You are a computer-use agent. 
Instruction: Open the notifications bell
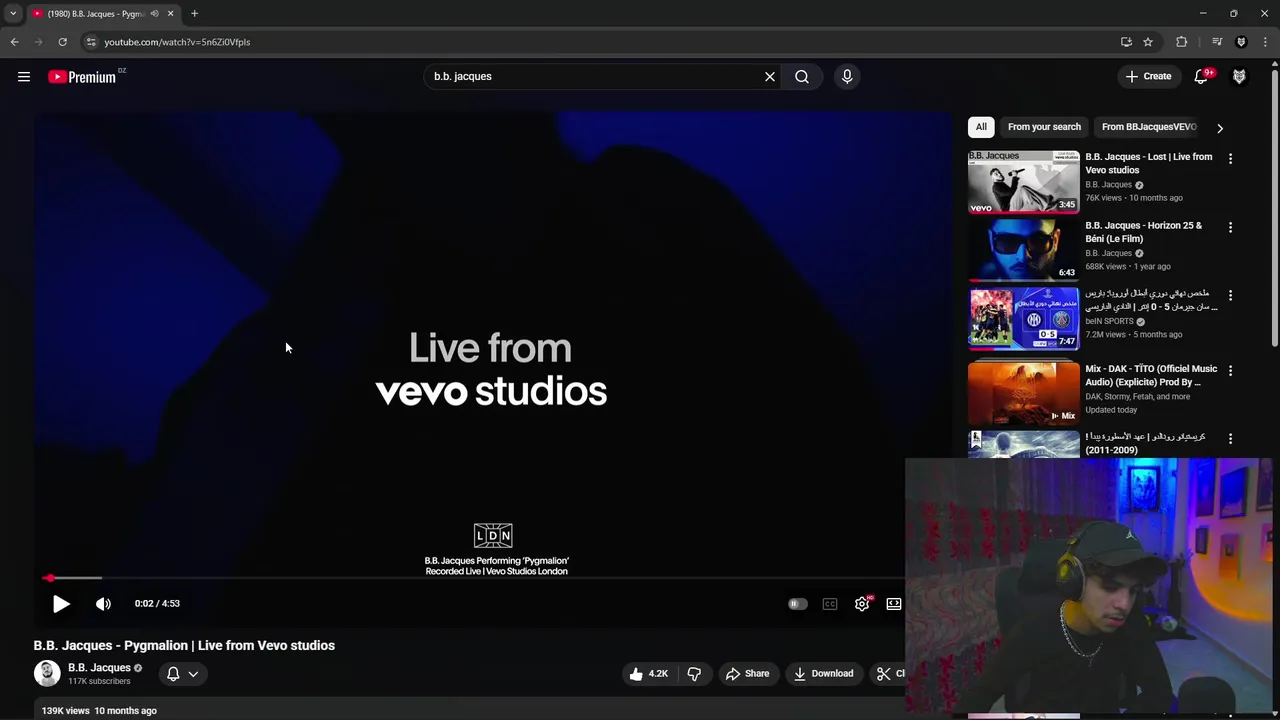coord(1202,76)
